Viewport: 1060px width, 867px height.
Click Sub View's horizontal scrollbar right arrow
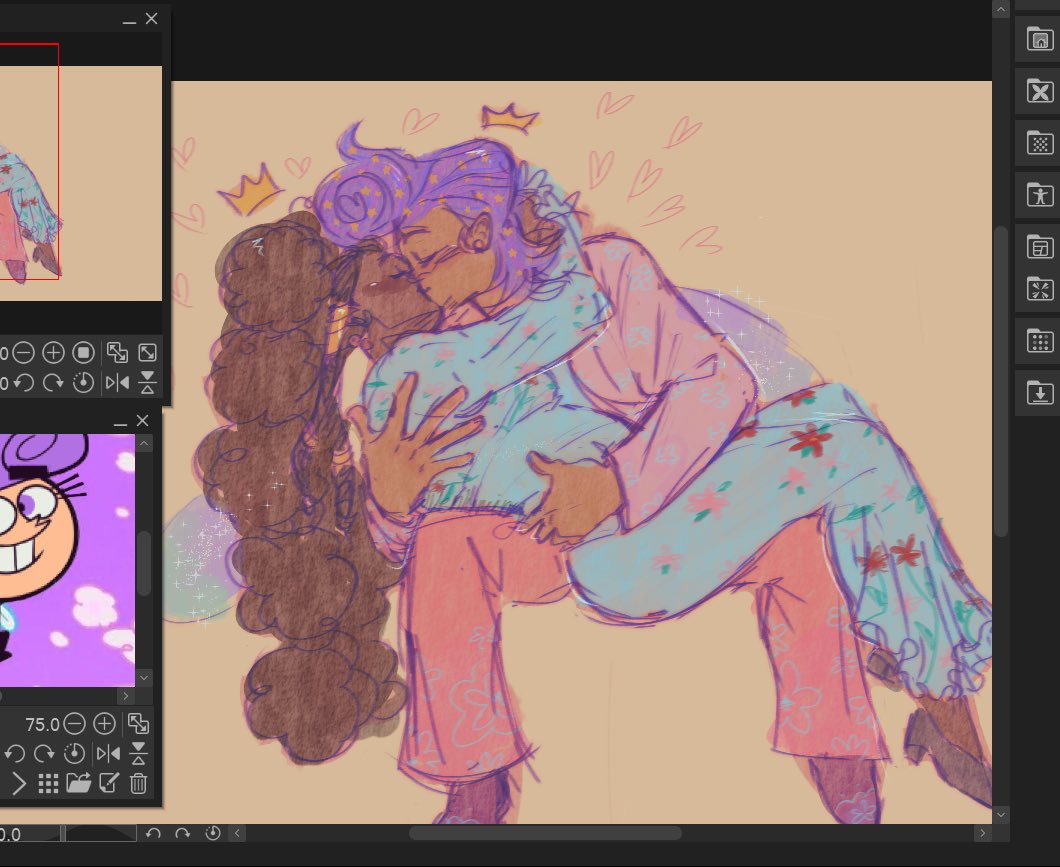tap(126, 695)
